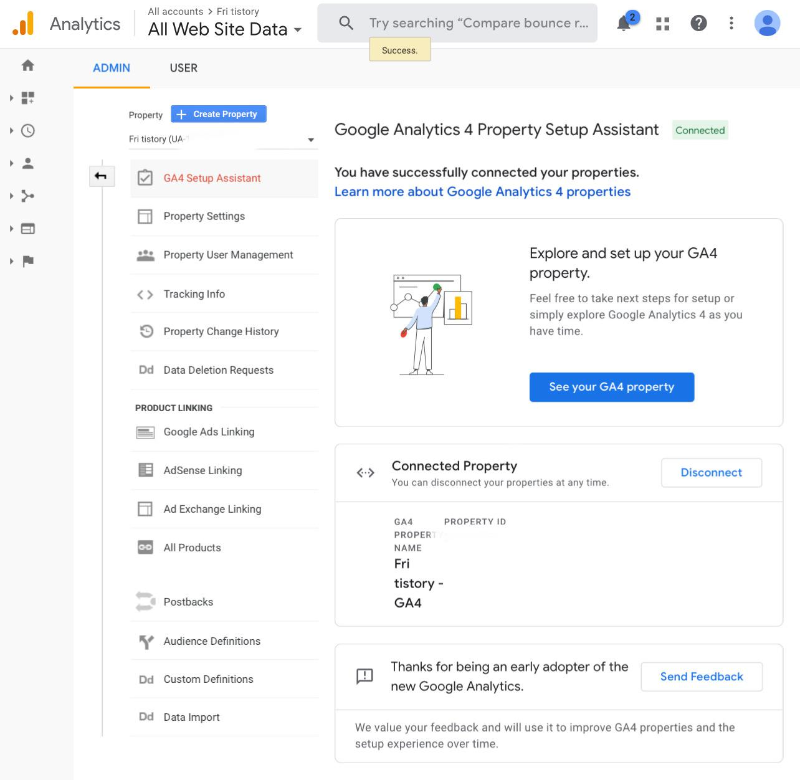This screenshot has height=780, width=800.
Task: Expand the Customization sidebar section arrow
Action: click(x=11, y=98)
